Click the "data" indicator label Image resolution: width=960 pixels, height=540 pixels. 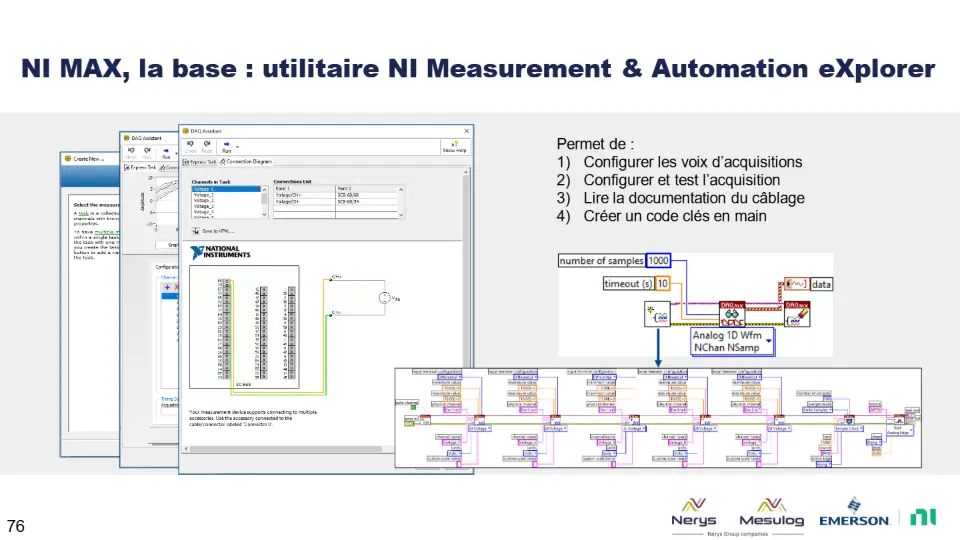click(821, 284)
